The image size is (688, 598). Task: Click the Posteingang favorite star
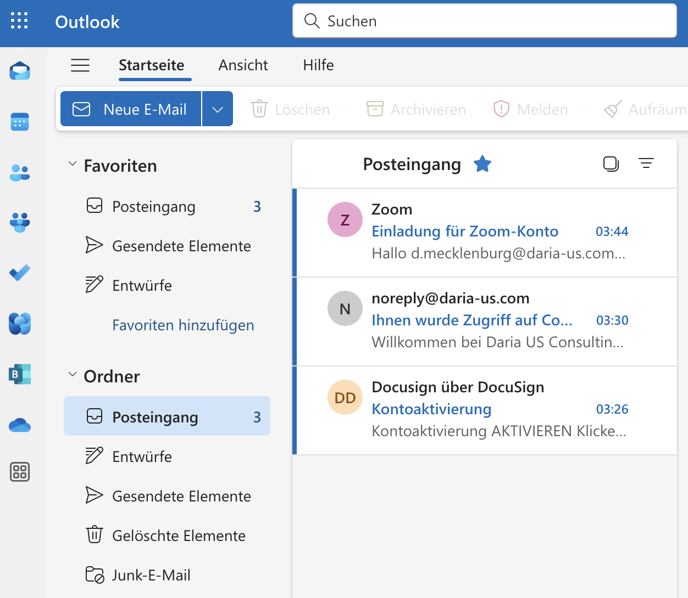(482, 164)
